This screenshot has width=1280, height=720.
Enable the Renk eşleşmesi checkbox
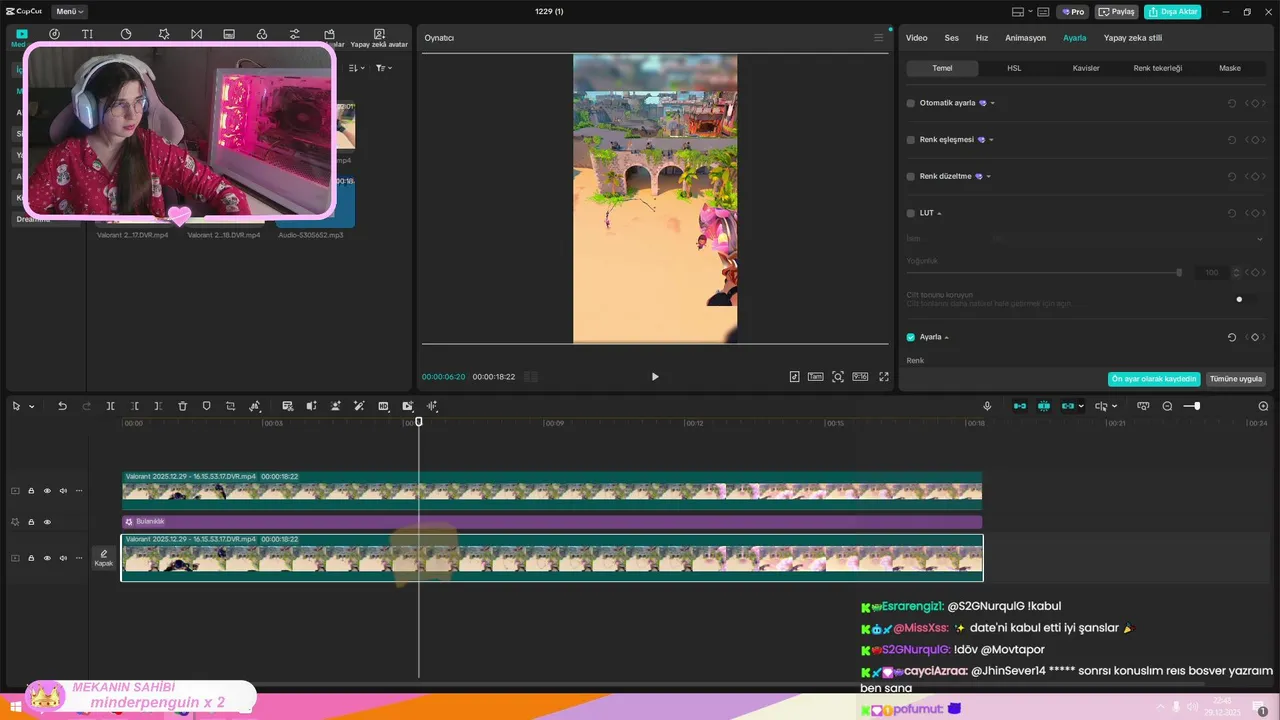[910, 140]
